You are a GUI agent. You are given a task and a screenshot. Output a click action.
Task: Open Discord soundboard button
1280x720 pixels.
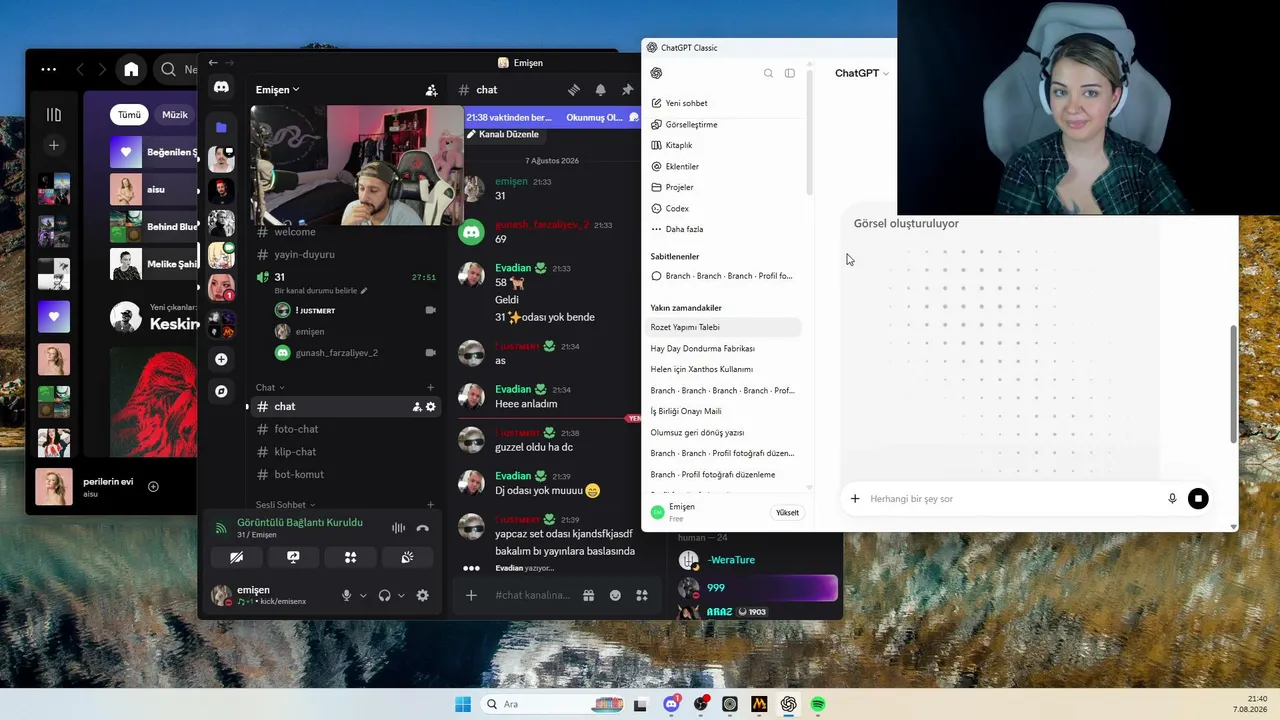407,557
